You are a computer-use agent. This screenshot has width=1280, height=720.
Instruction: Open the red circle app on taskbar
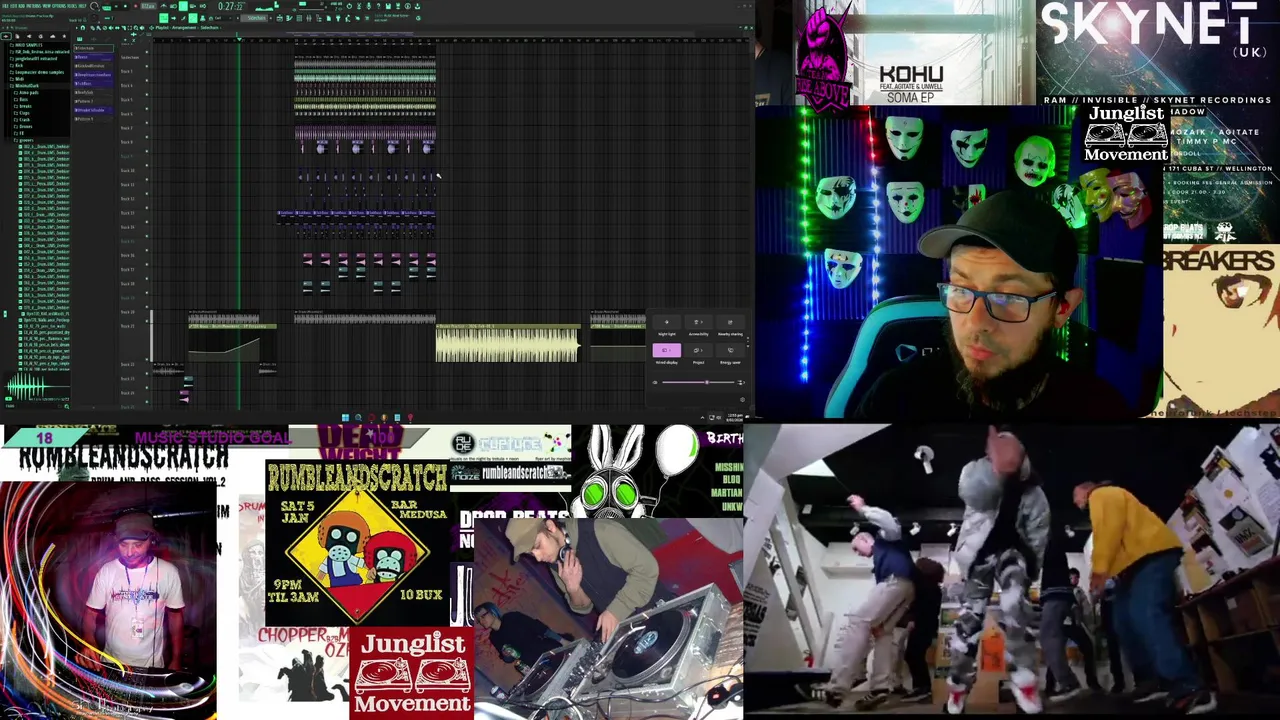(371, 418)
